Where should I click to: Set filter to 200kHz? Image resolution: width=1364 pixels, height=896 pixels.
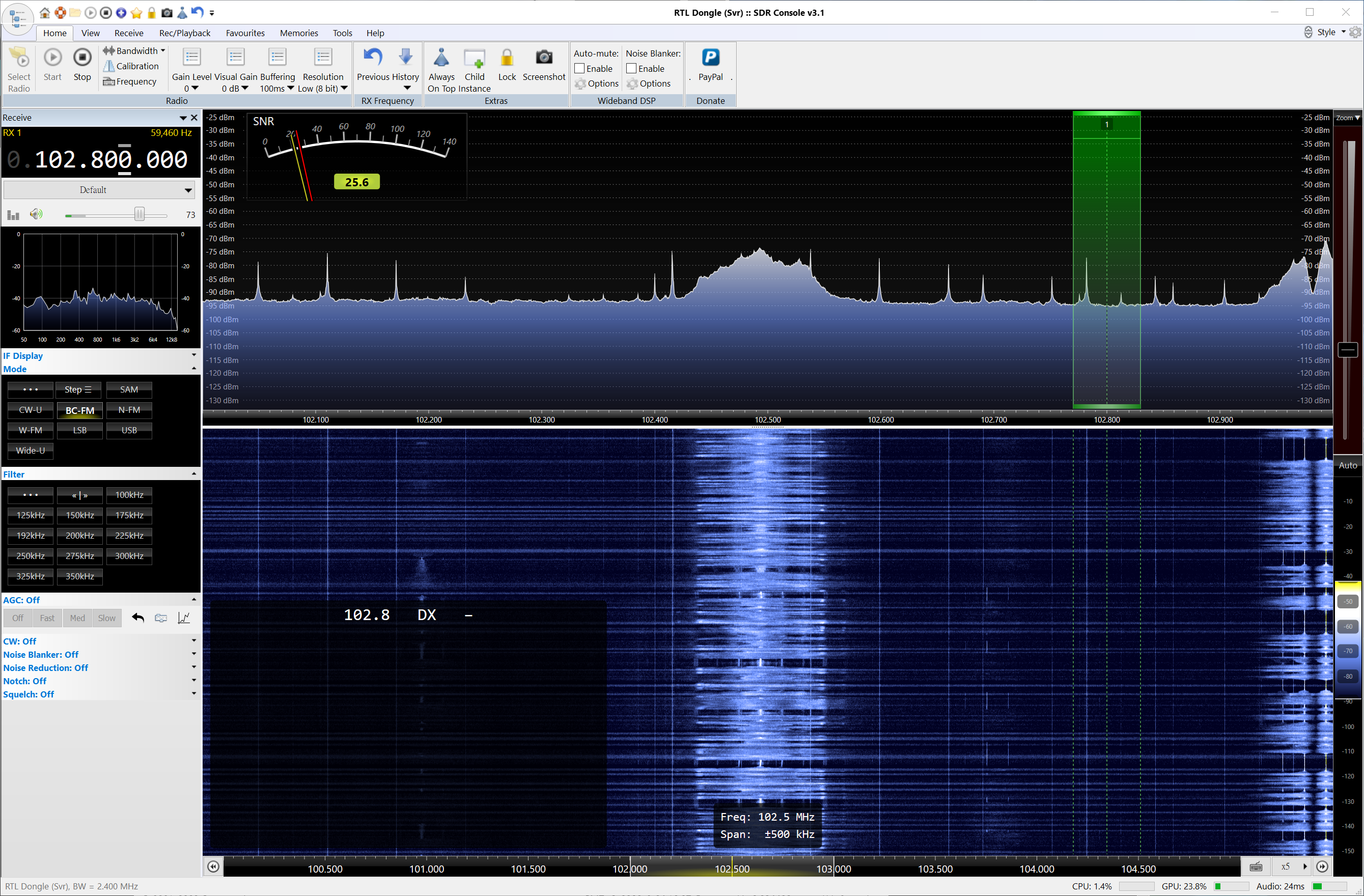coord(79,536)
